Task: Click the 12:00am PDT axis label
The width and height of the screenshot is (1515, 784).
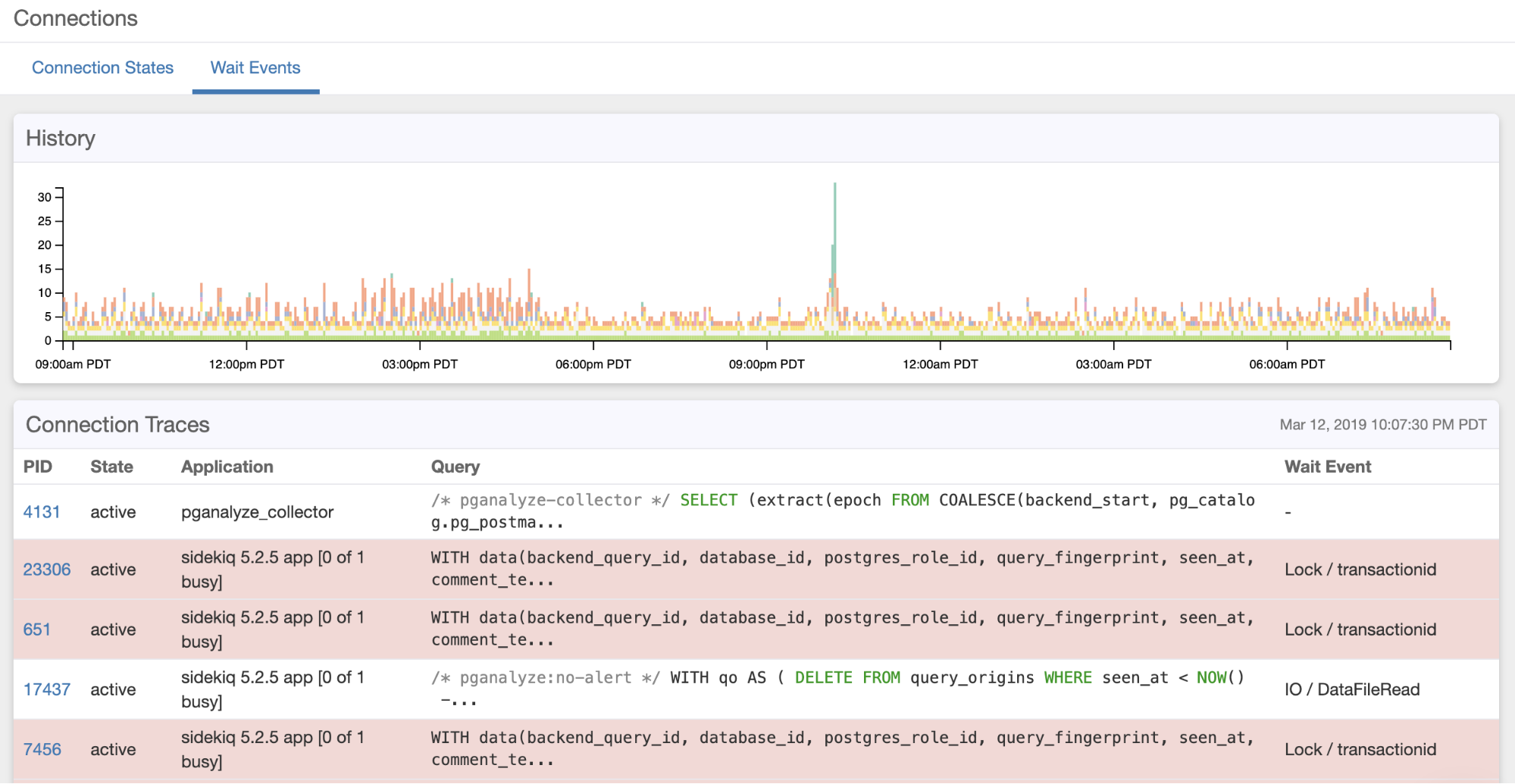Action: coord(940,364)
